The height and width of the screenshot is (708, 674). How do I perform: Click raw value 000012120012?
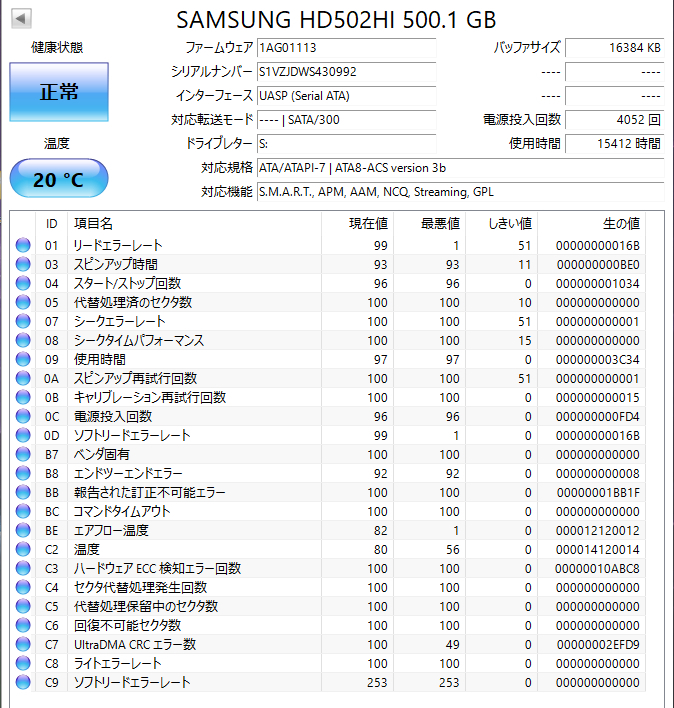pos(598,531)
